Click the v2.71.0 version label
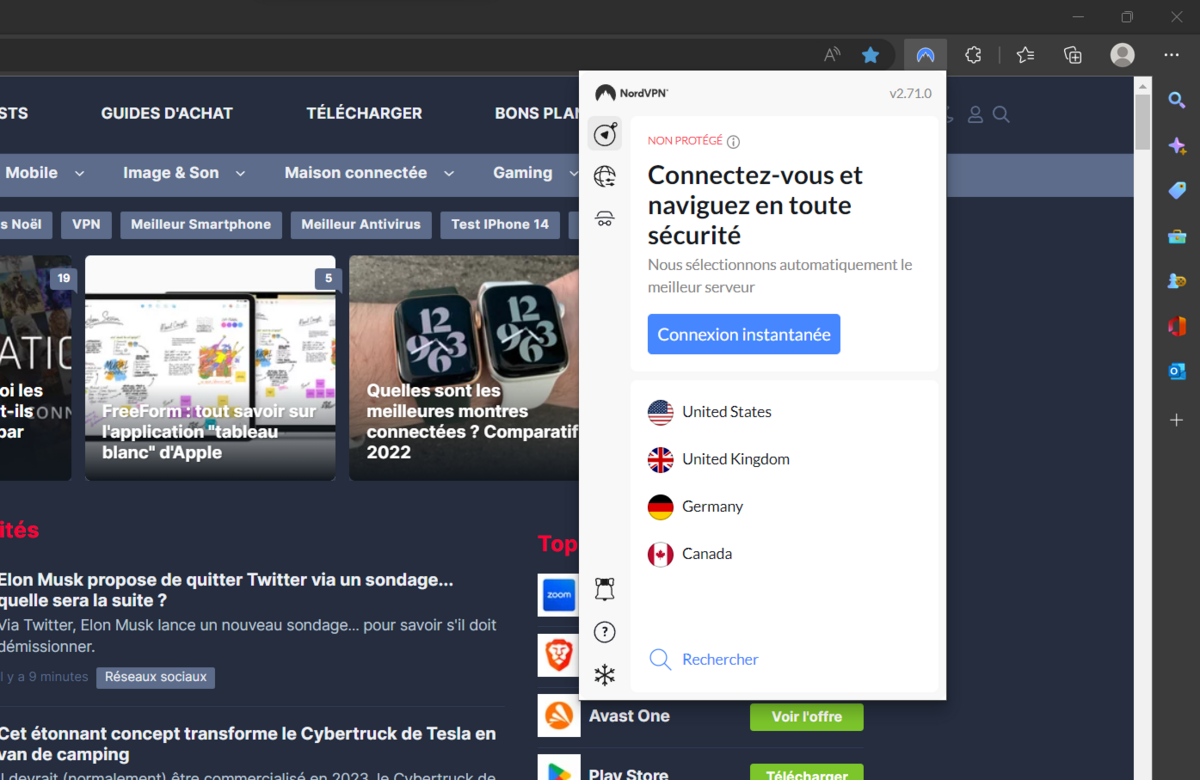The width and height of the screenshot is (1200, 780). click(x=910, y=93)
